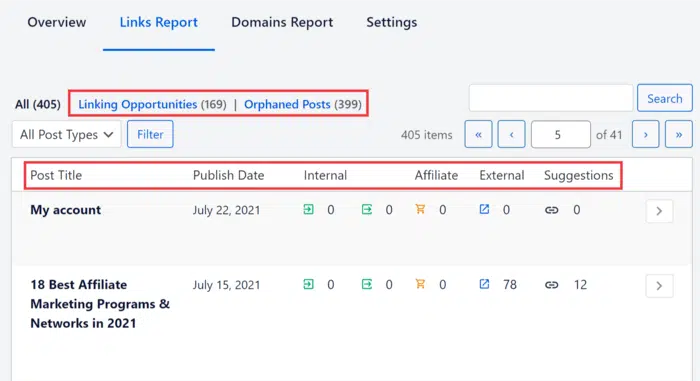Apply the post type Filter button
The width and height of the screenshot is (700, 381).
coord(150,134)
